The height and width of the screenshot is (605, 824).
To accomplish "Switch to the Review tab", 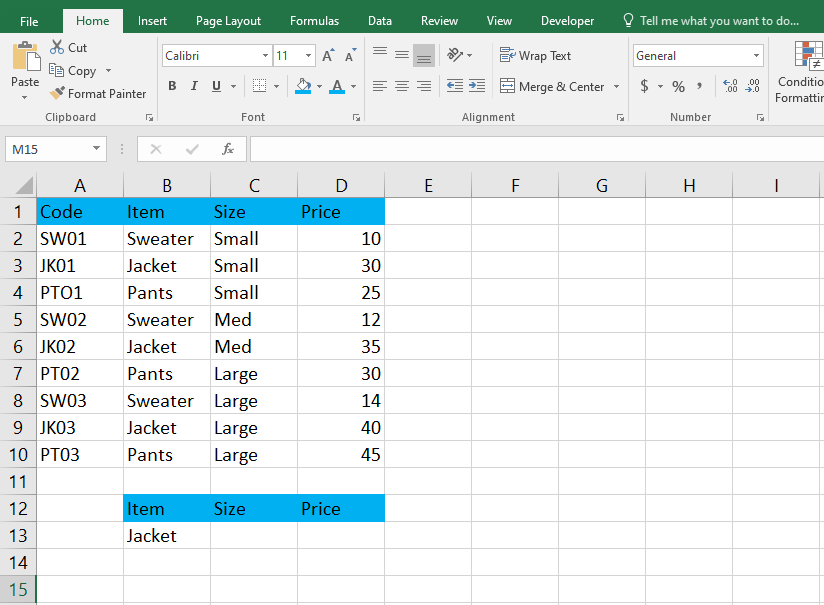I will tap(439, 21).
